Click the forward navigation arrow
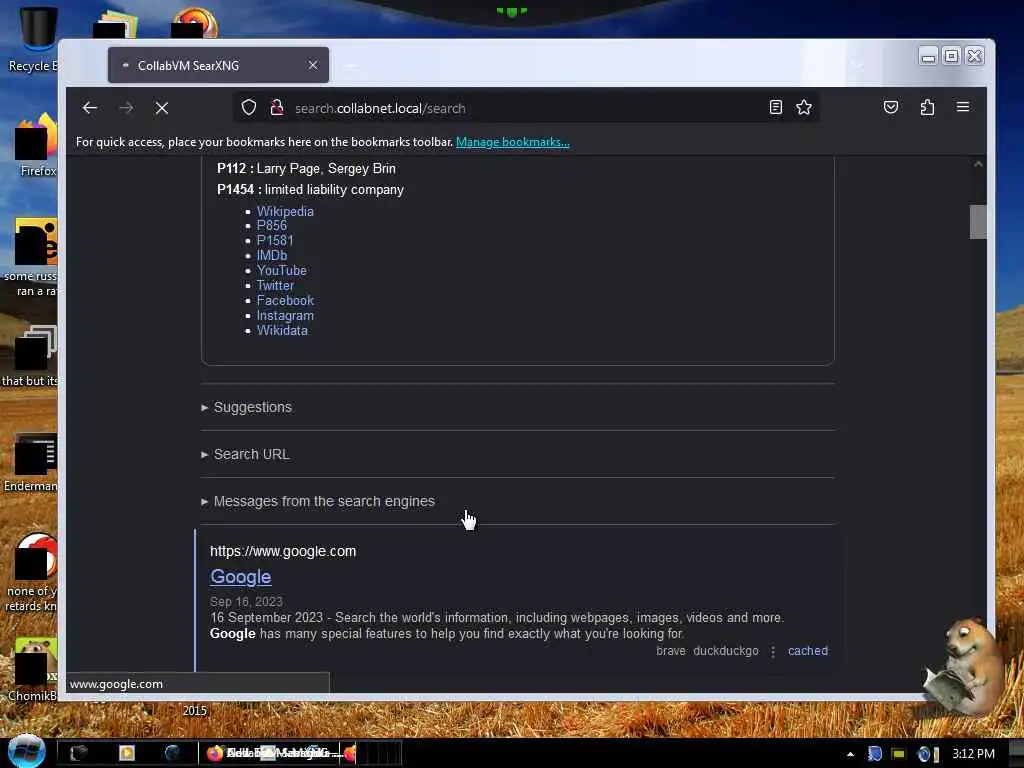 point(127,108)
